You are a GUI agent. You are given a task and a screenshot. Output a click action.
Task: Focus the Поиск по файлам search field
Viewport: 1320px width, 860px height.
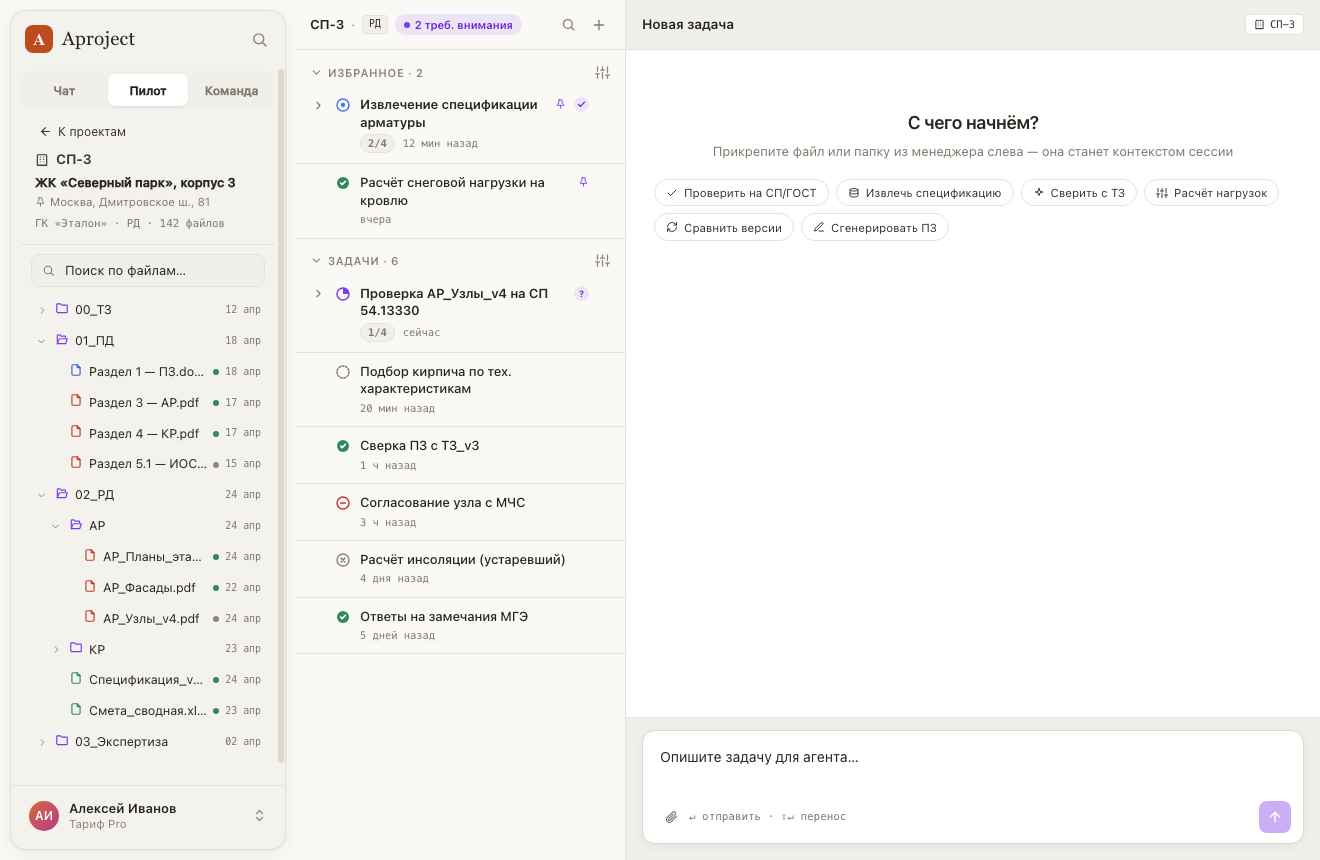(148, 271)
